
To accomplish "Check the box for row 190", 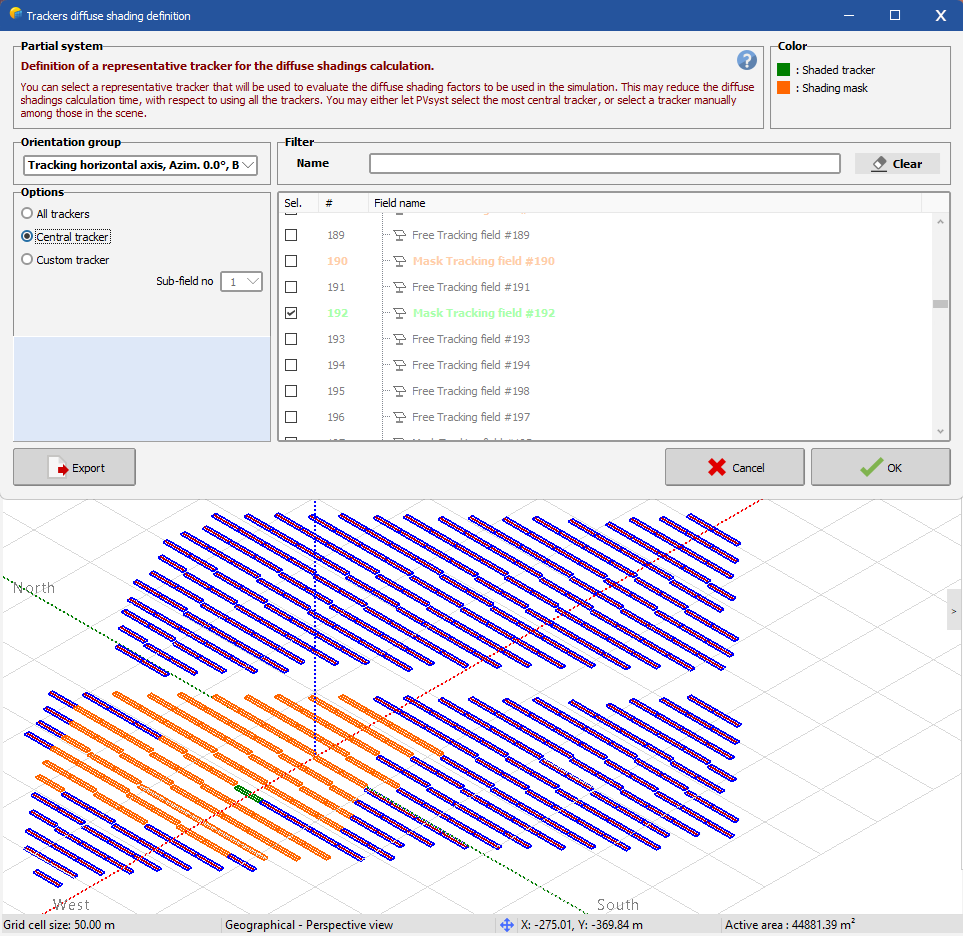I will (x=291, y=261).
